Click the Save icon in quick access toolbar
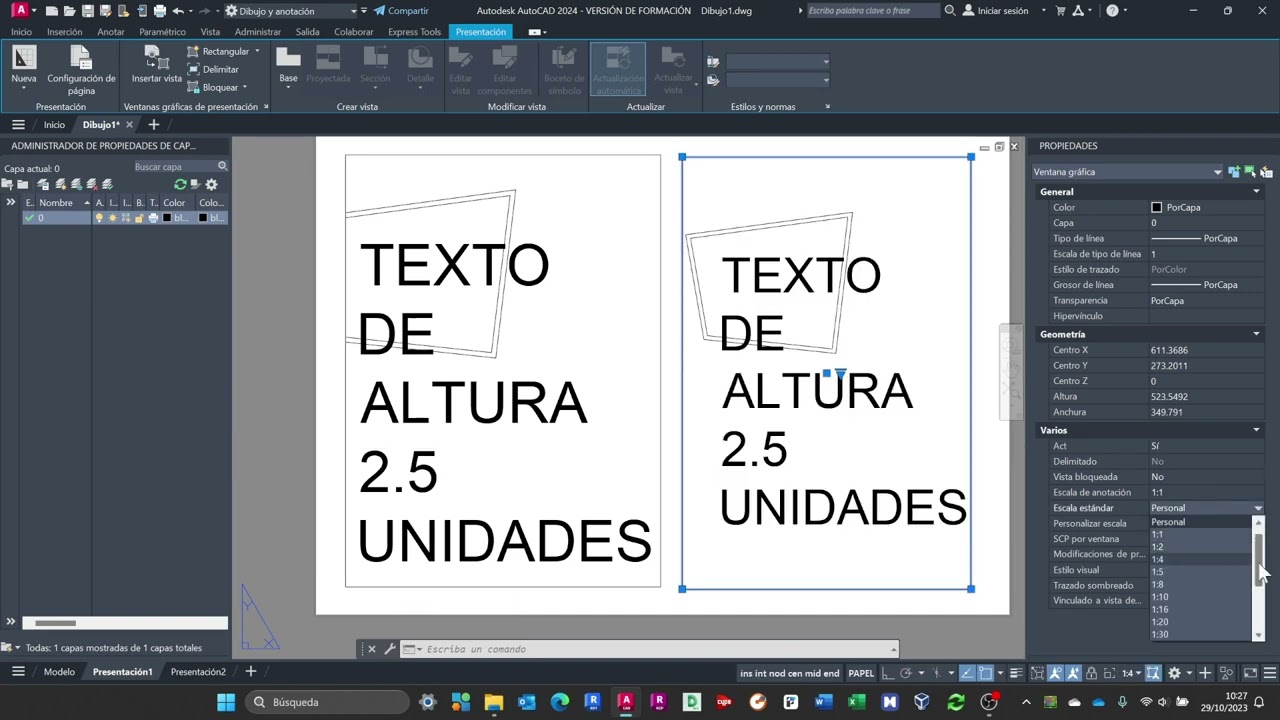This screenshot has height=720, width=1280. [x=88, y=11]
